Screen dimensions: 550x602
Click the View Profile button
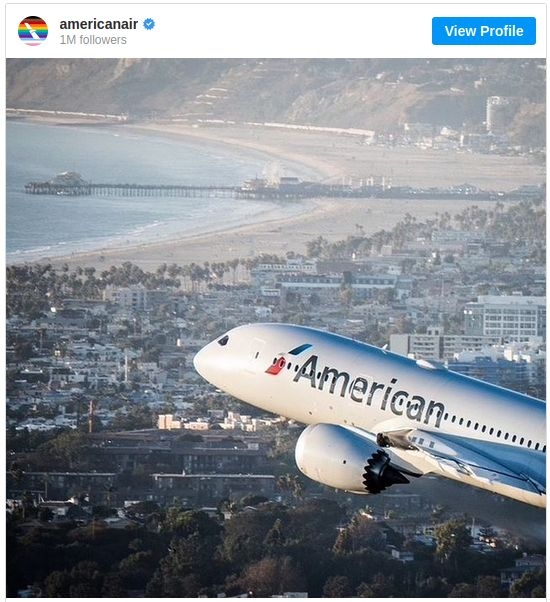coord(484,31)
